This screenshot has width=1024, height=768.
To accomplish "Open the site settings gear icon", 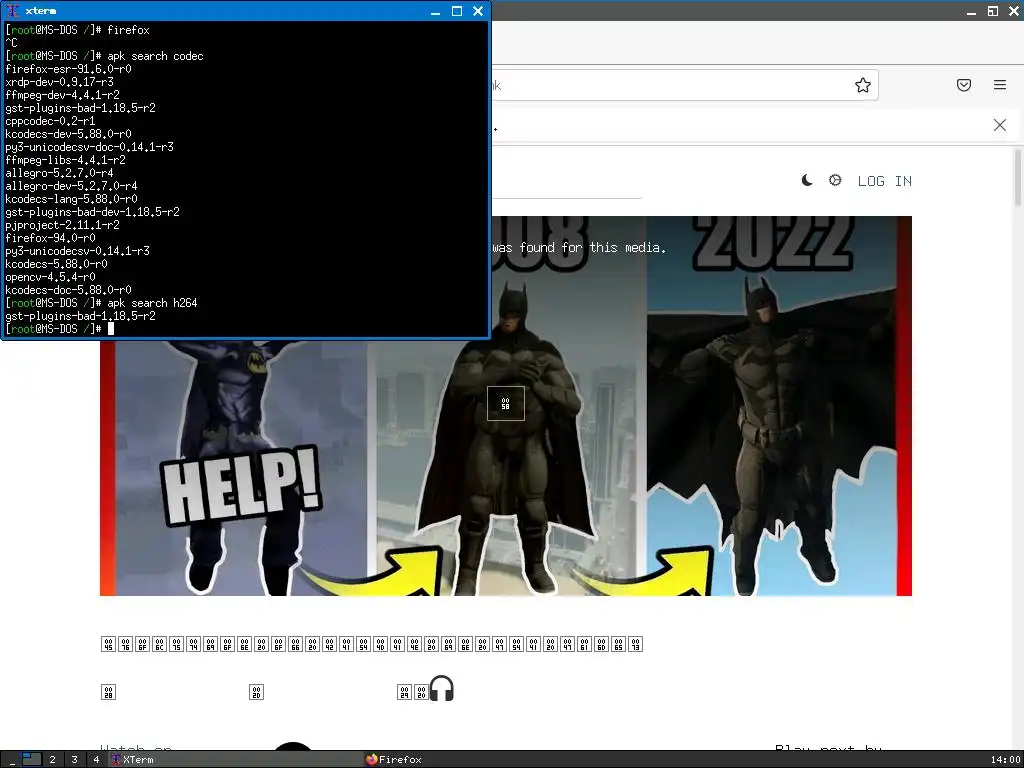I will point(835,180).
